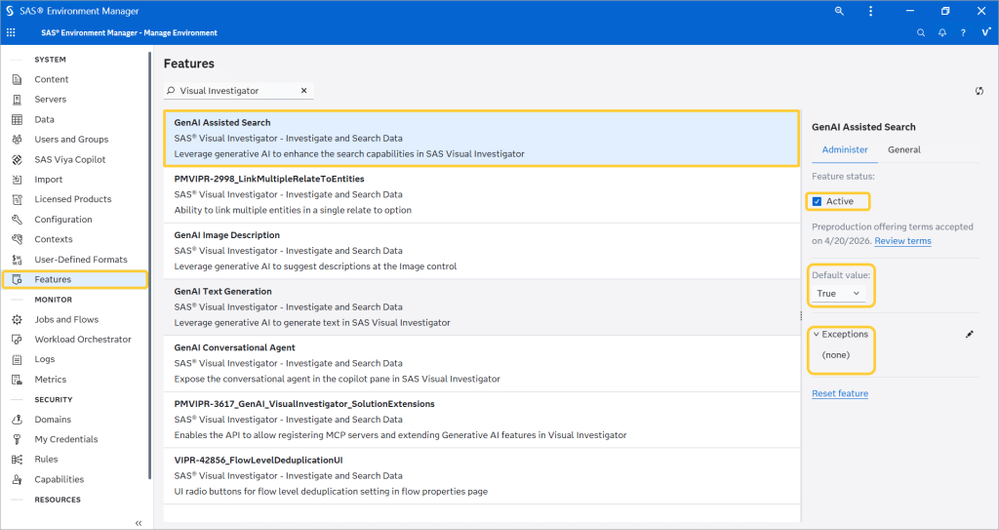Click the search icon in blue header

click(921, 32)
